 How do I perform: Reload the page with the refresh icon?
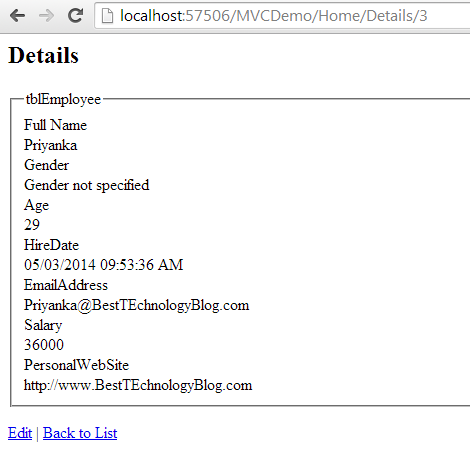[x=75, y=15]
